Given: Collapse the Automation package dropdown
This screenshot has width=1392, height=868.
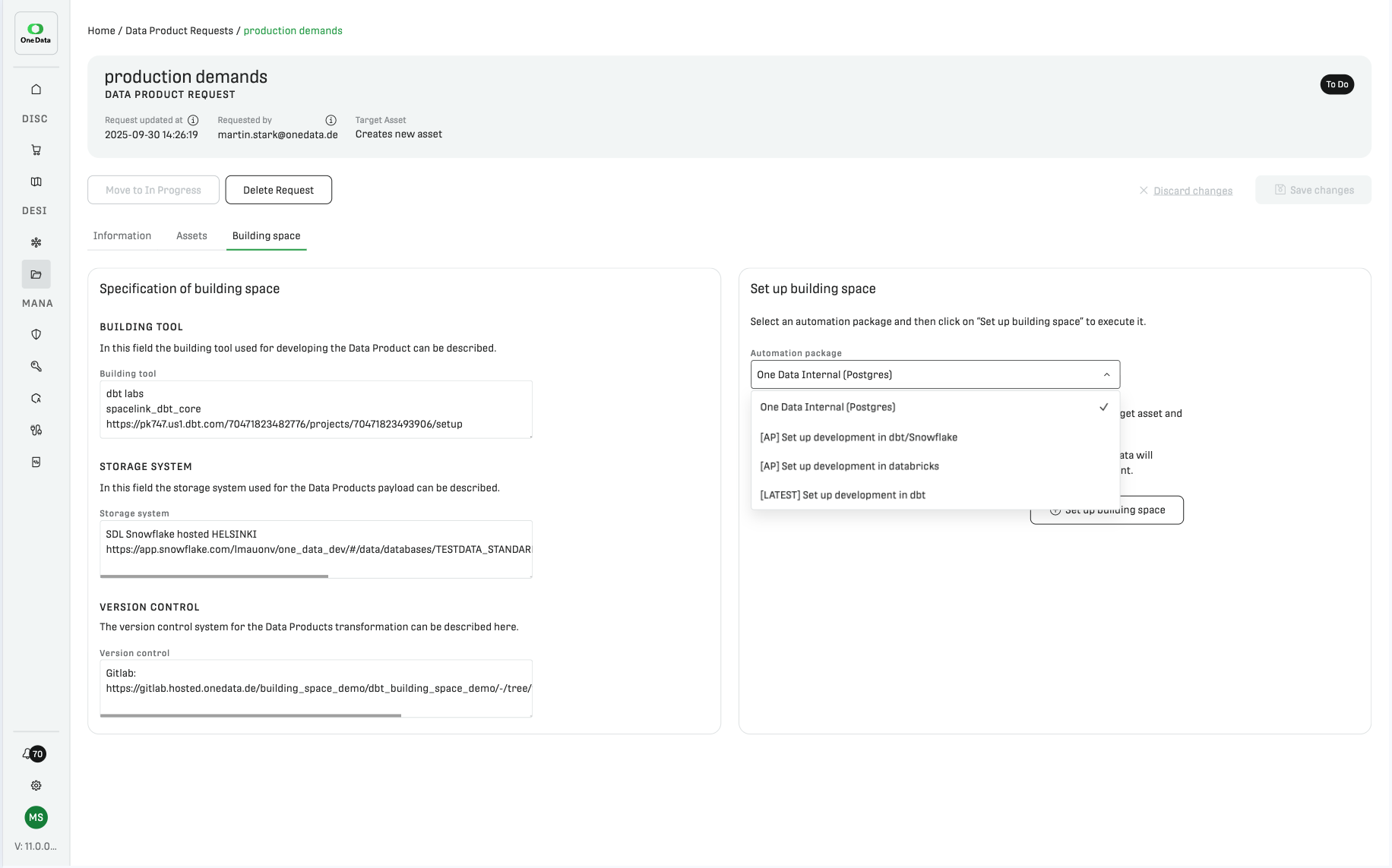Looking at the screenshot, I should (1106, 375).
